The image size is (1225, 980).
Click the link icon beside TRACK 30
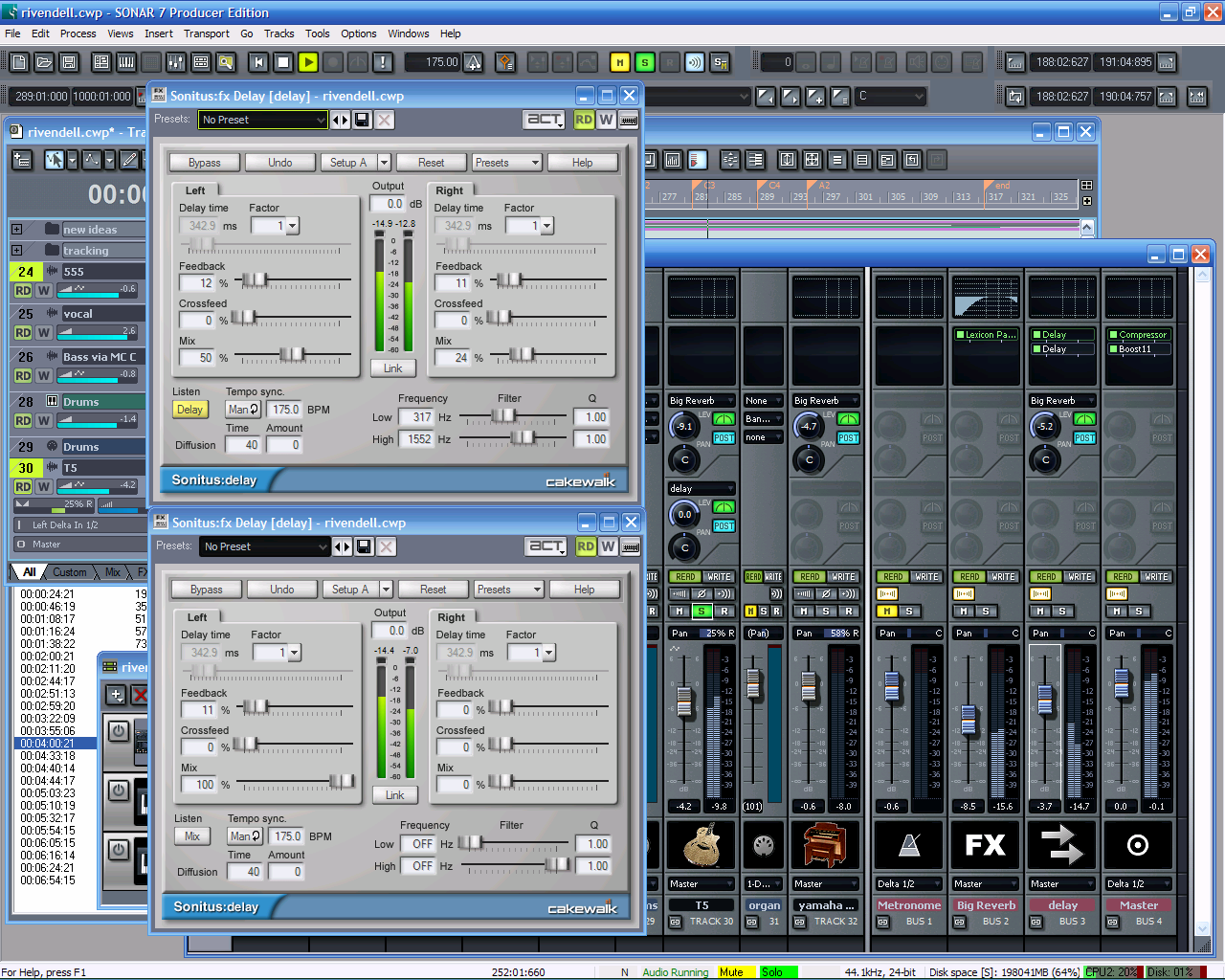(x=675, y=923)
